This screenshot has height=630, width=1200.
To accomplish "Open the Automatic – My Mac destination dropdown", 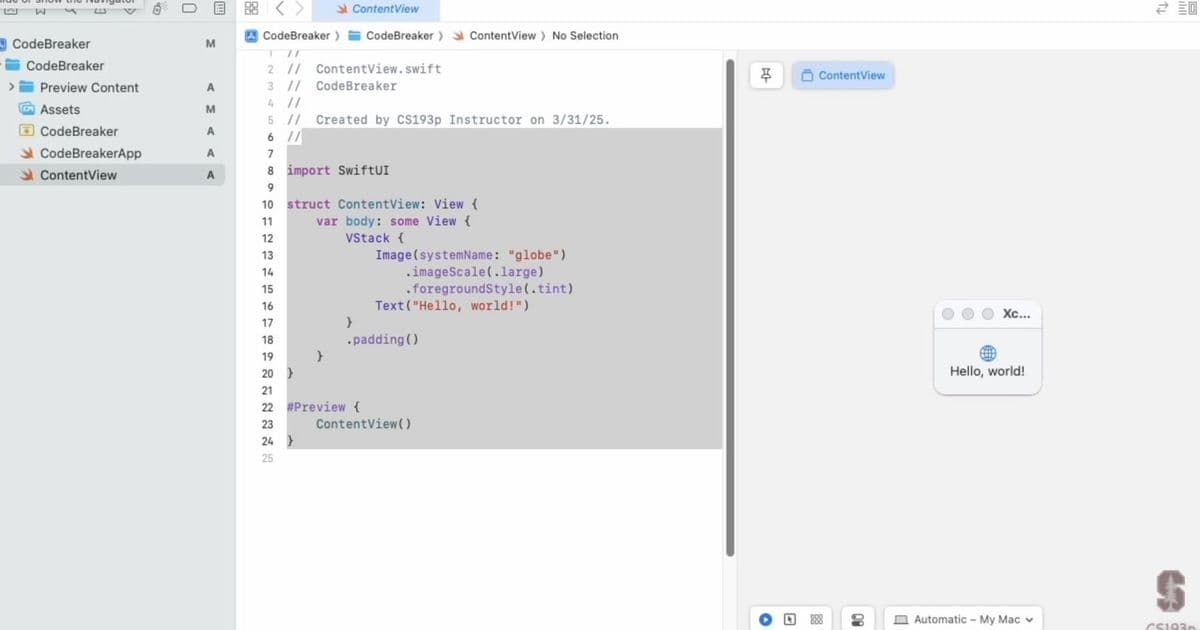I will (x=962, y=619).
